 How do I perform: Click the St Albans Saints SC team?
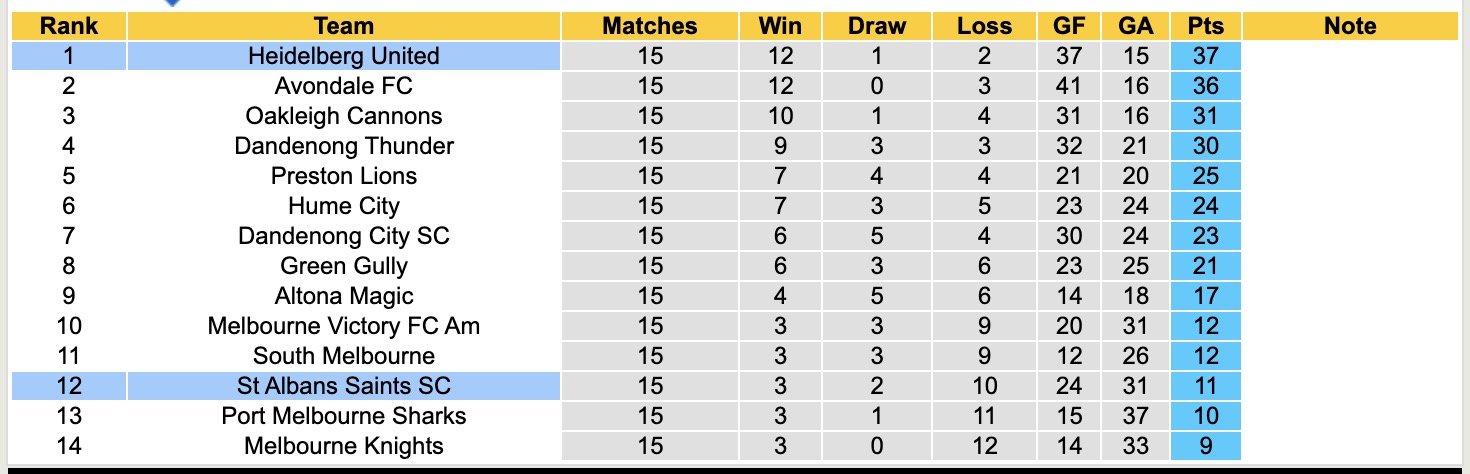(x=343, y=386)
